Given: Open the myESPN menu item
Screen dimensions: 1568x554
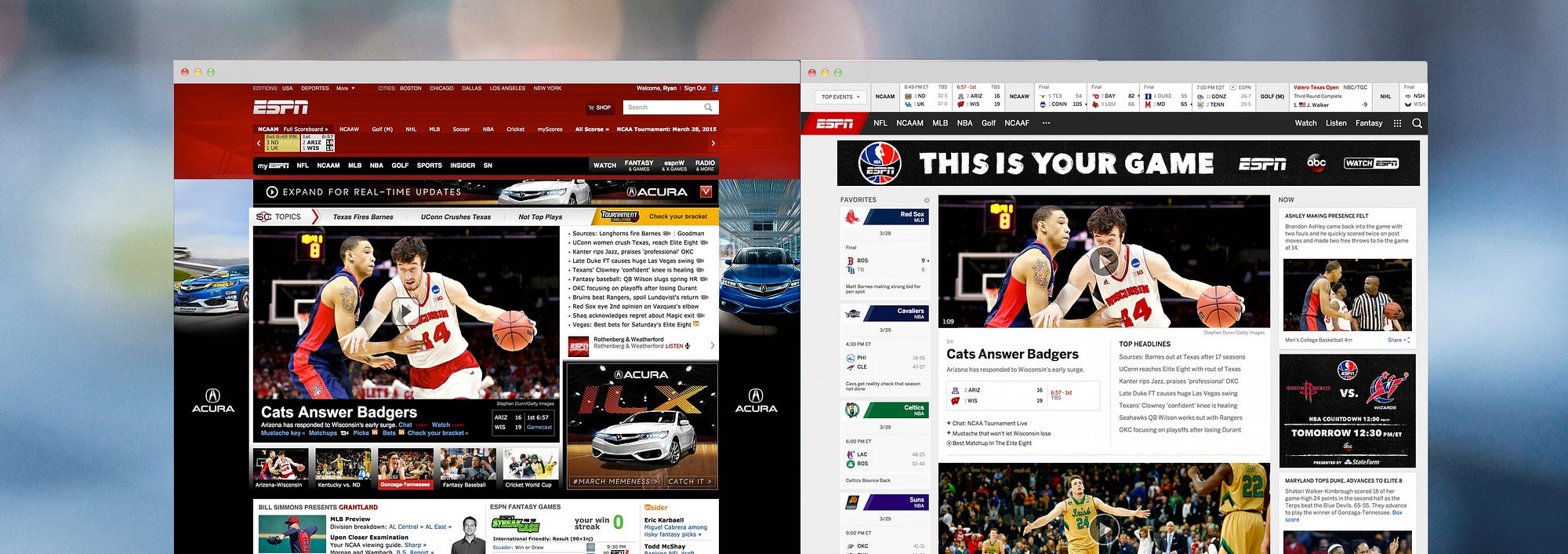Looking at the screenshot, I should click(274, 166).
